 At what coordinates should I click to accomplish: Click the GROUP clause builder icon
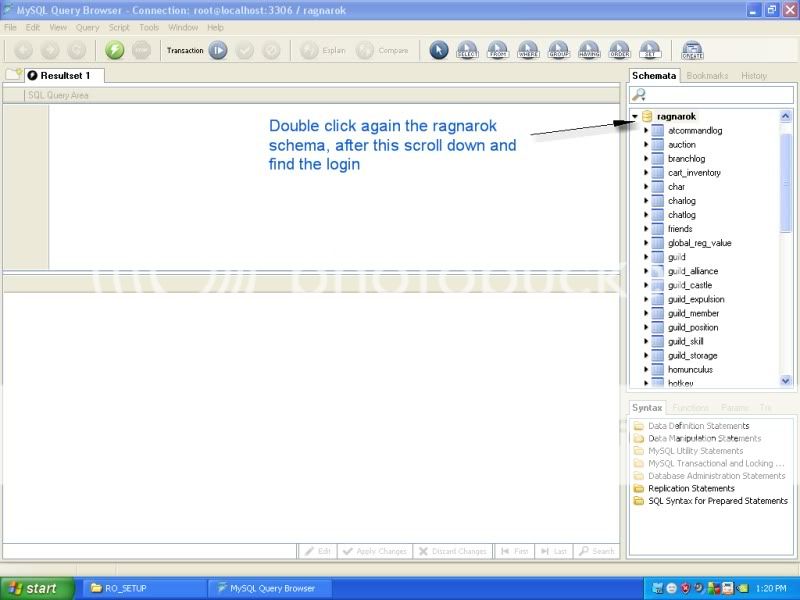558,50
